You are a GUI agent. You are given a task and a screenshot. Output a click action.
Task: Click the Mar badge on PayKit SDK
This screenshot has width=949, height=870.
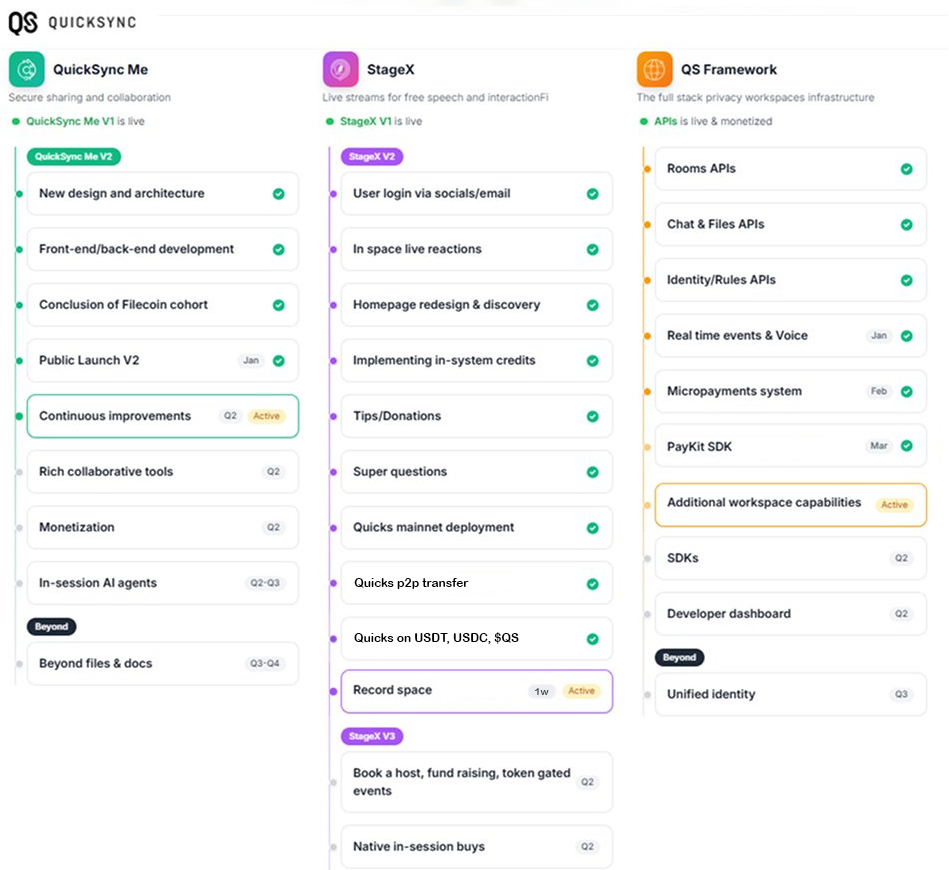point(879,446)
